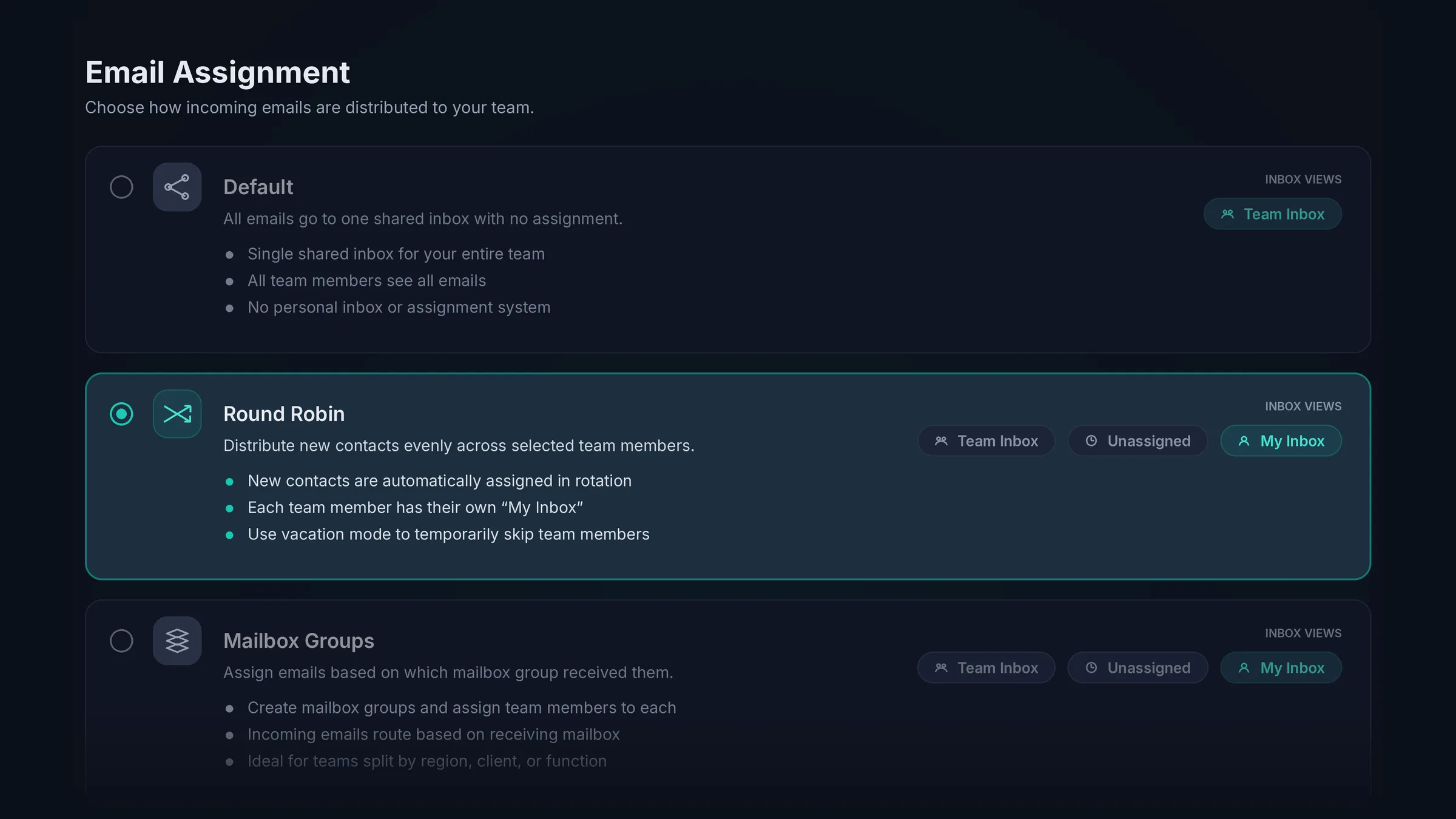Click Unassigned pill in Round Robin card
The width and height of the screenshot is (1456, 819).
[1137, 441]
